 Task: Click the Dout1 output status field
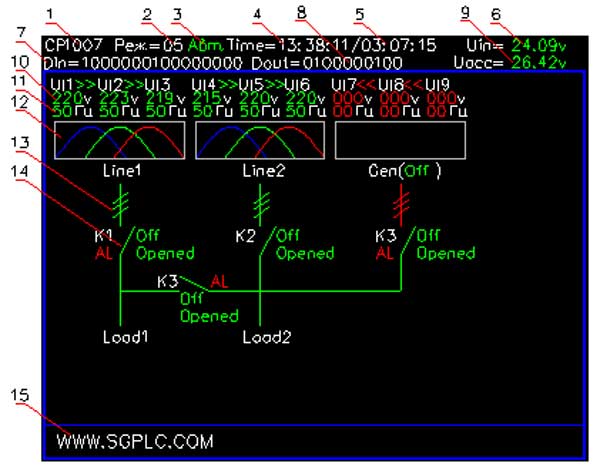[x=327, y=63]
